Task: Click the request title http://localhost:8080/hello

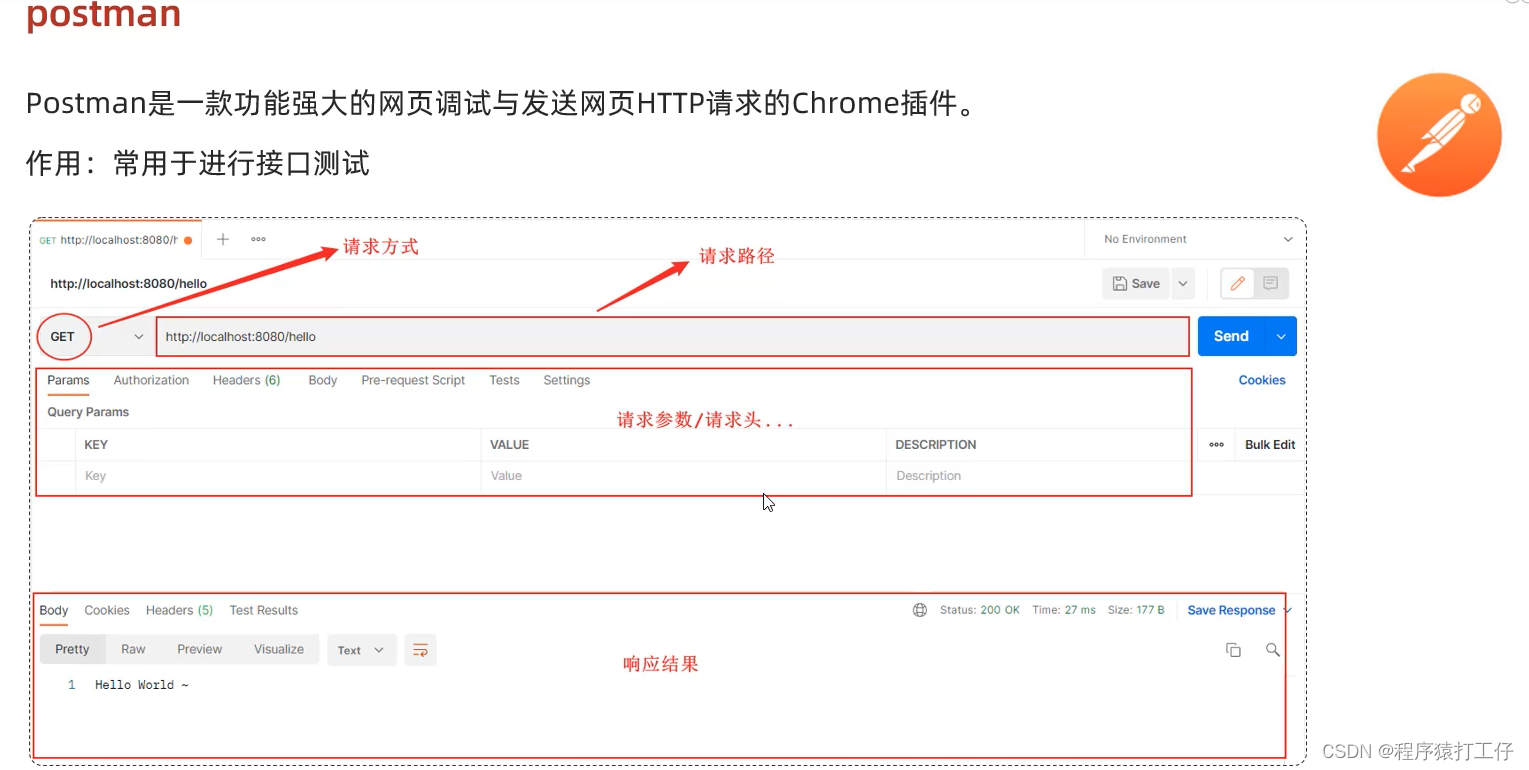Action: click(129, 284)
